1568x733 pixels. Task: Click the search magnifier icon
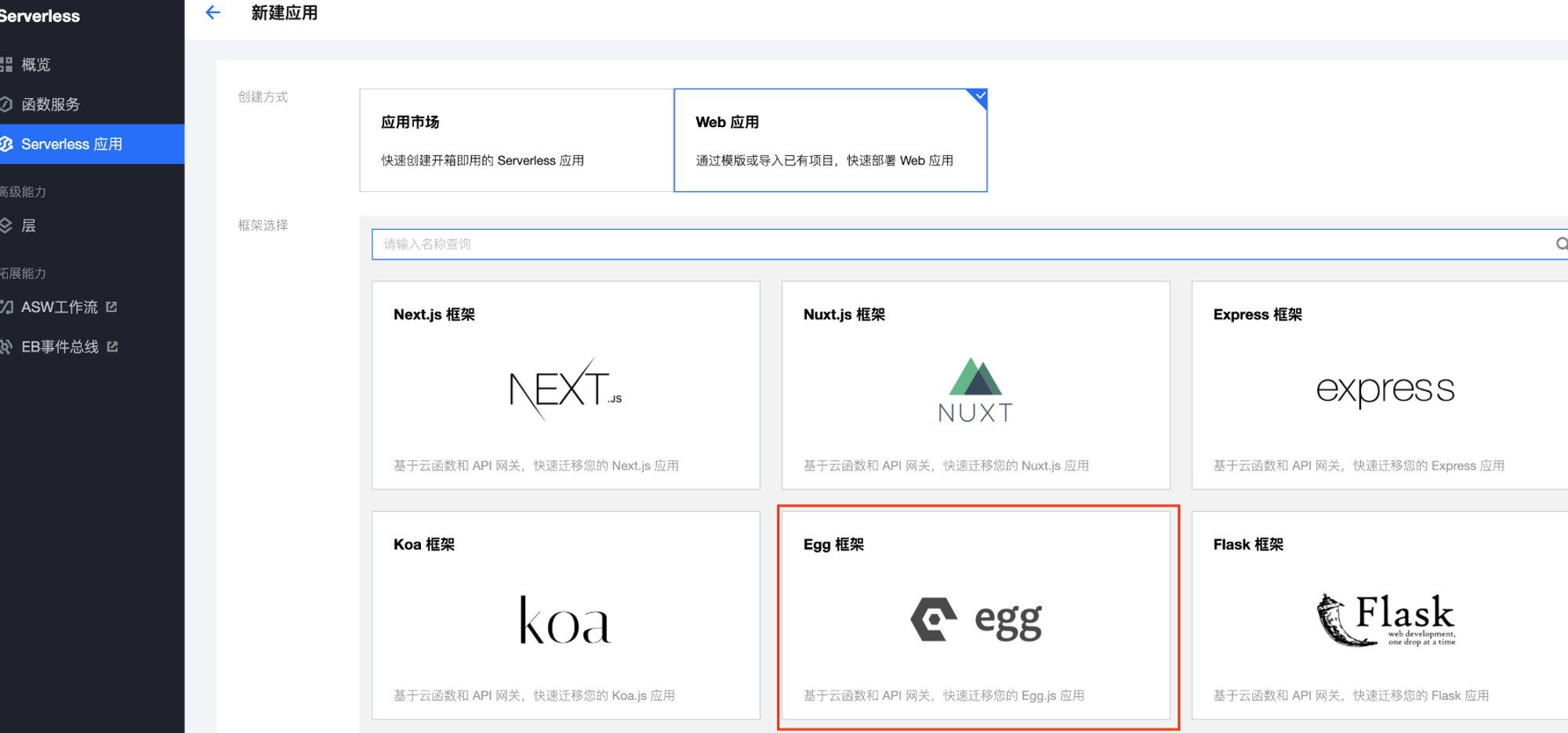[1562, 245]
